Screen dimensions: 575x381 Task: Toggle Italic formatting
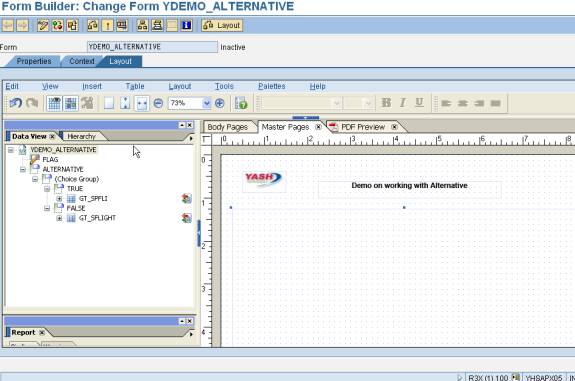[403, 103]
